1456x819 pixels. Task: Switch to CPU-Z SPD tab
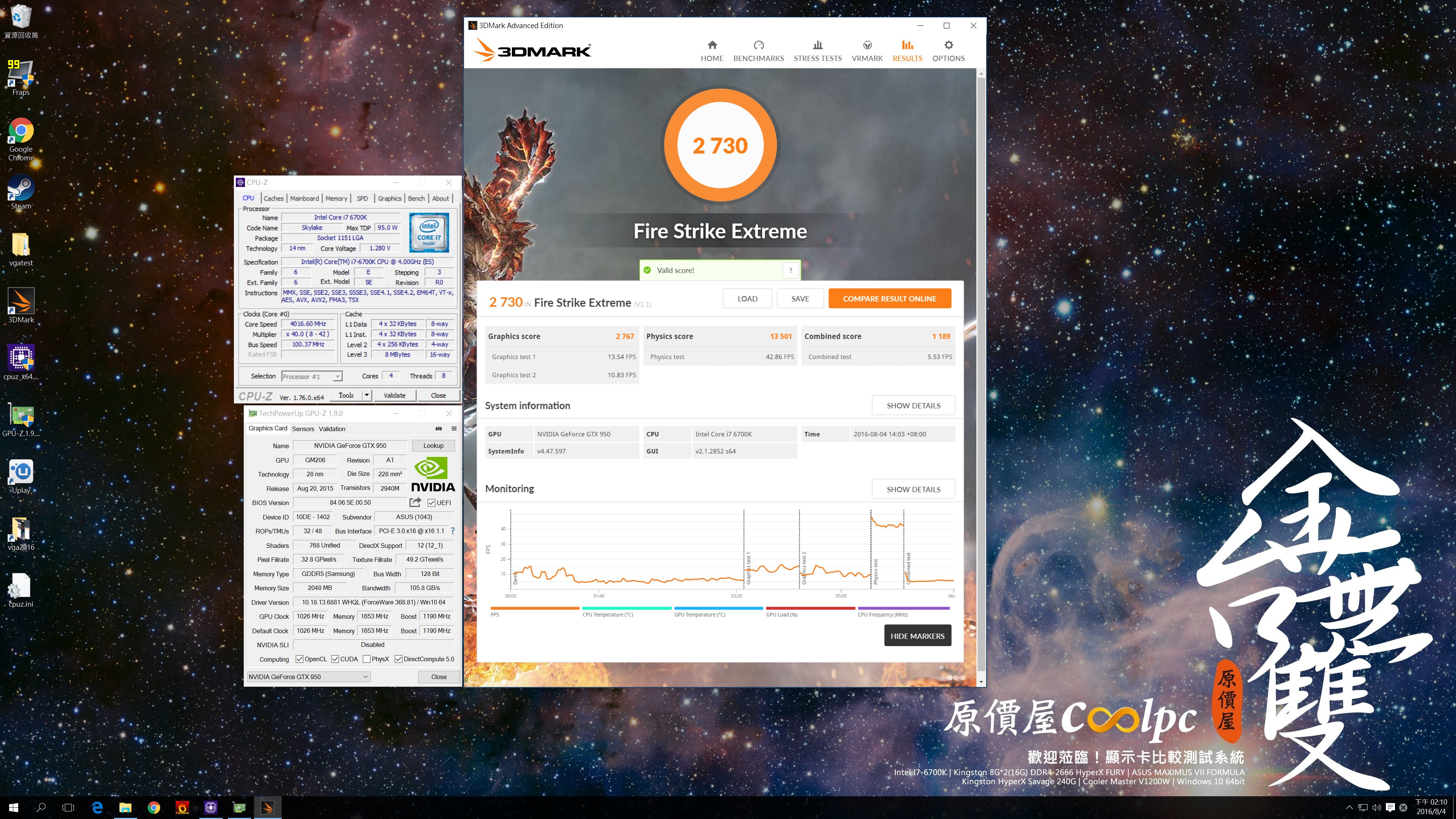(x=362, y=198)
